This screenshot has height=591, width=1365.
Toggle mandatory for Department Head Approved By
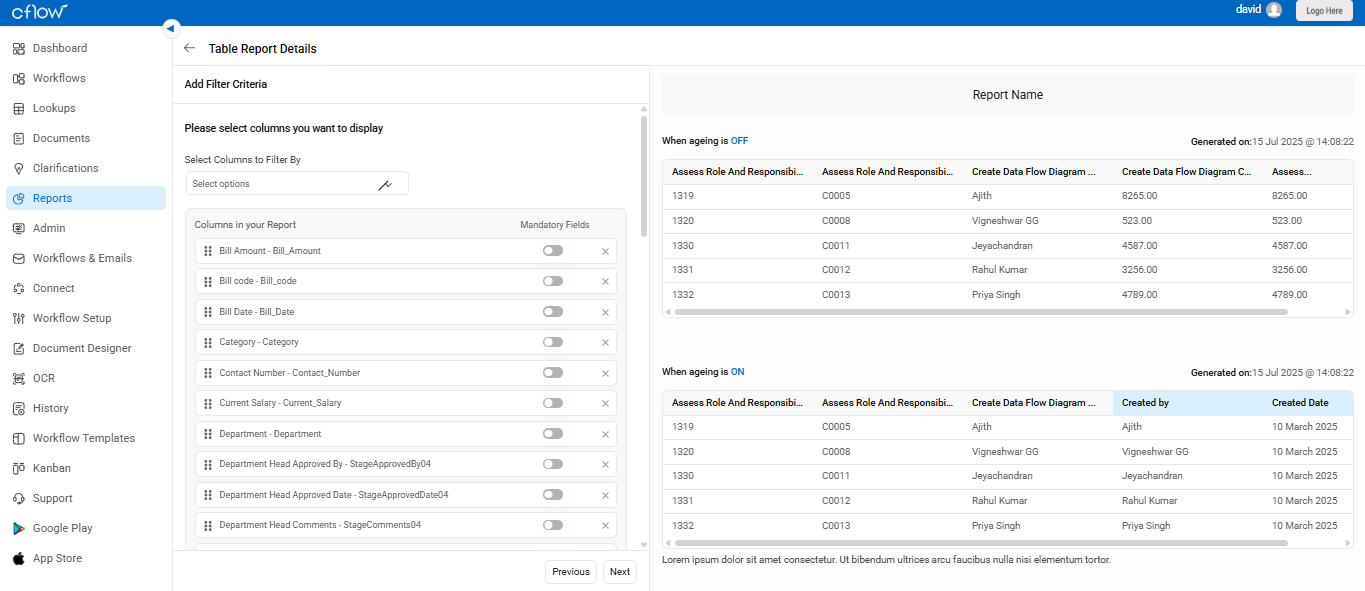[x=553, y=464]
